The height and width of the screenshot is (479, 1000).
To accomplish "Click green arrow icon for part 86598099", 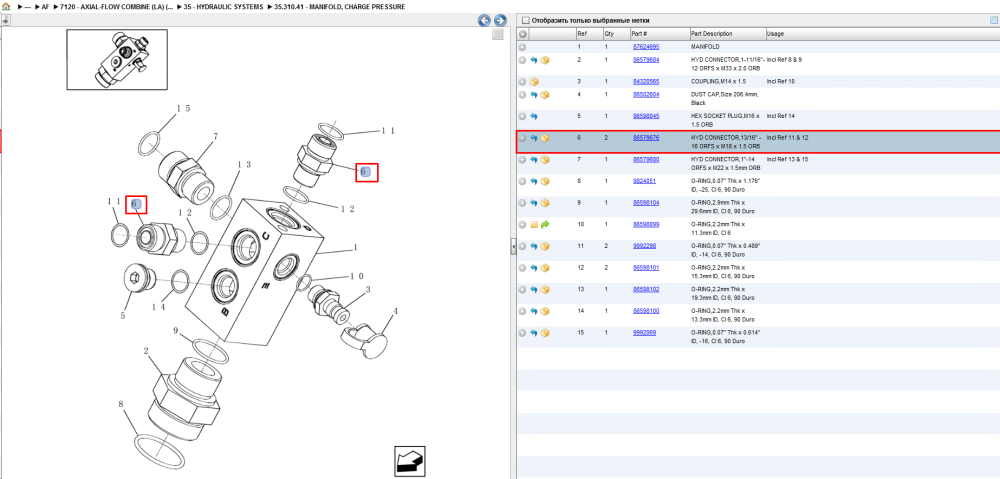I will pyautogui.click(x=545, y=225).
